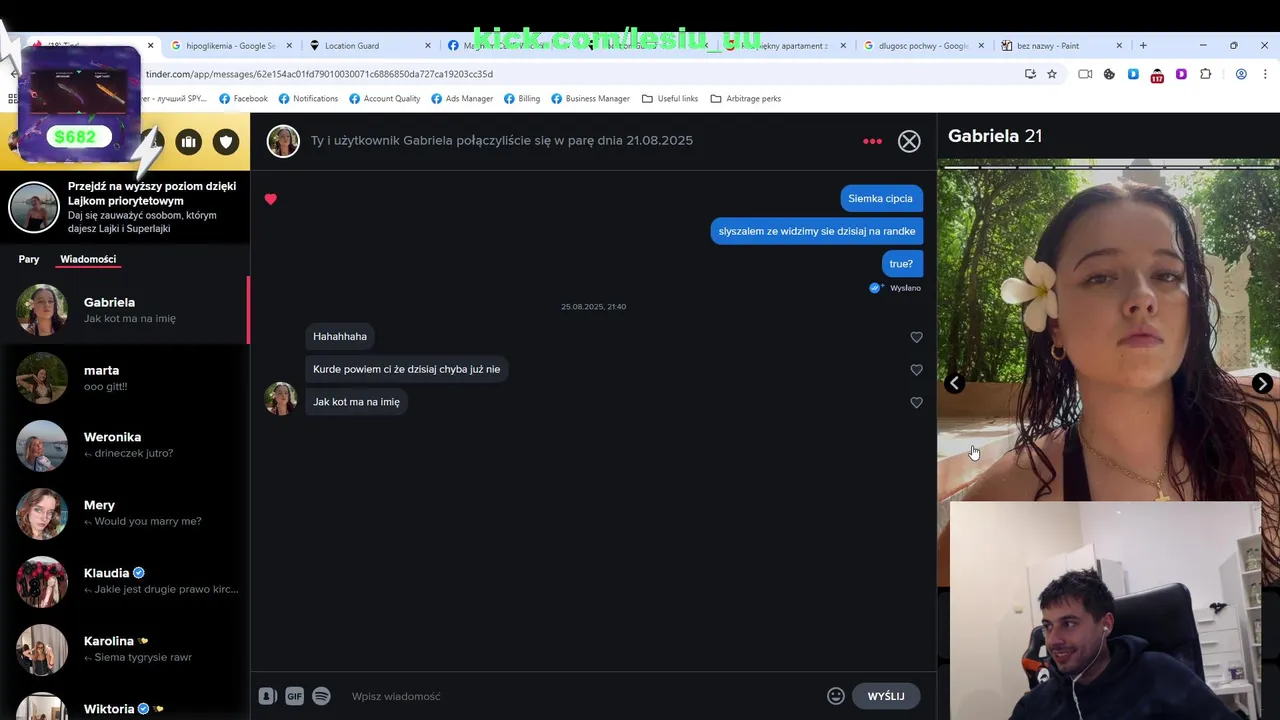Open the blue square extension icon
Viewport: 1280px width, 720px height.
pyautogui.click(x=1133, y=74)
